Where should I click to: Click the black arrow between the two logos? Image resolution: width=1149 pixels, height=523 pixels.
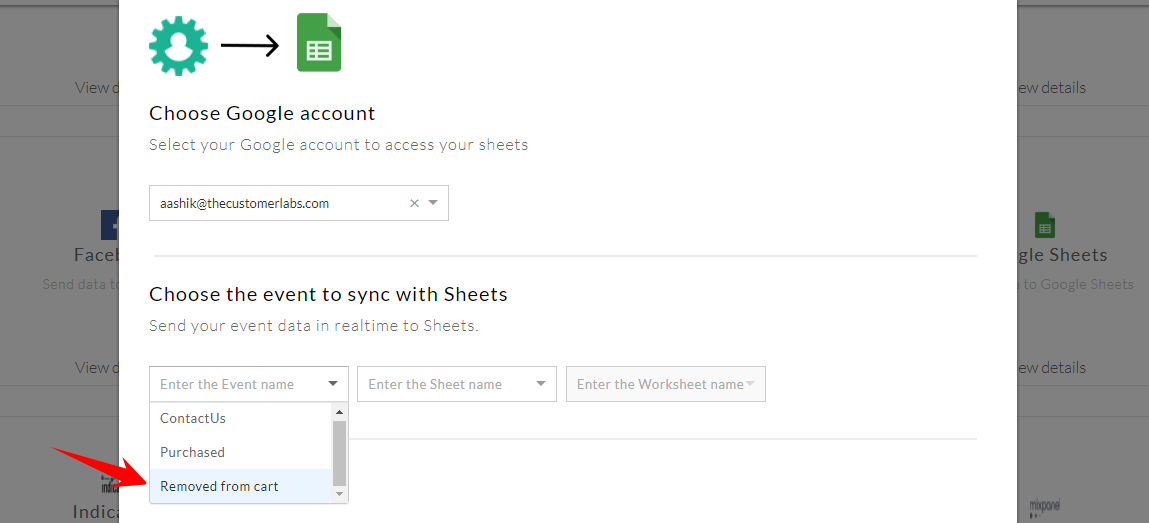[x=250, y=46]
